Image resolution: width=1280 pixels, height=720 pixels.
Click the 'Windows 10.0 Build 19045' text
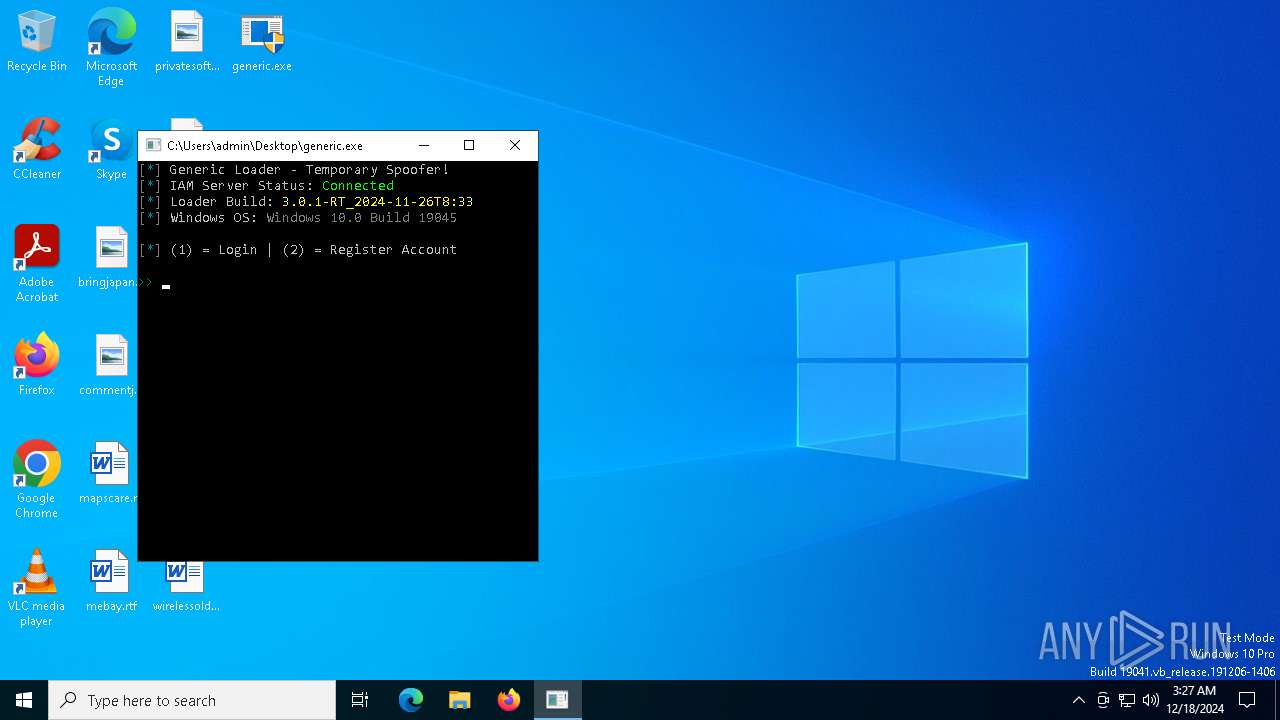(x=361, y=218)
